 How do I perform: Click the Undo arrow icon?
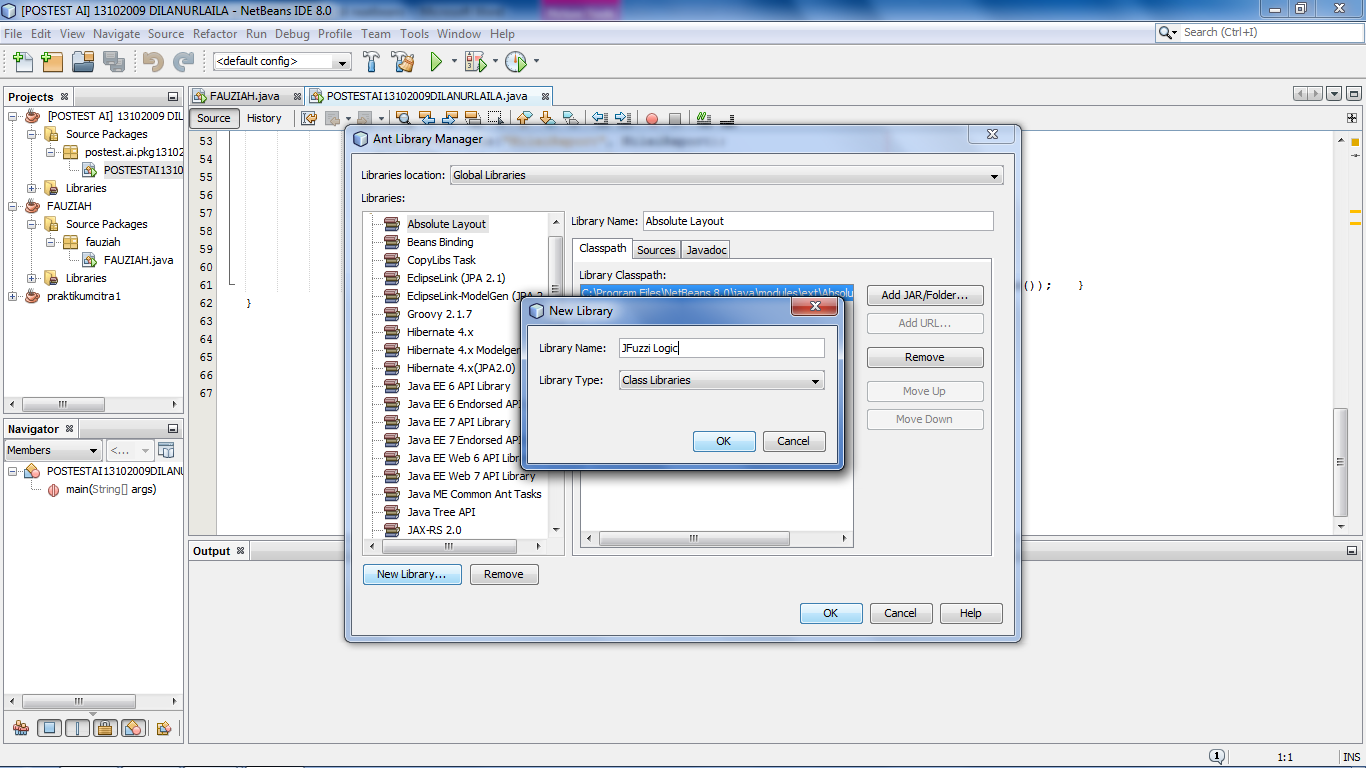[x=153, y=62]
